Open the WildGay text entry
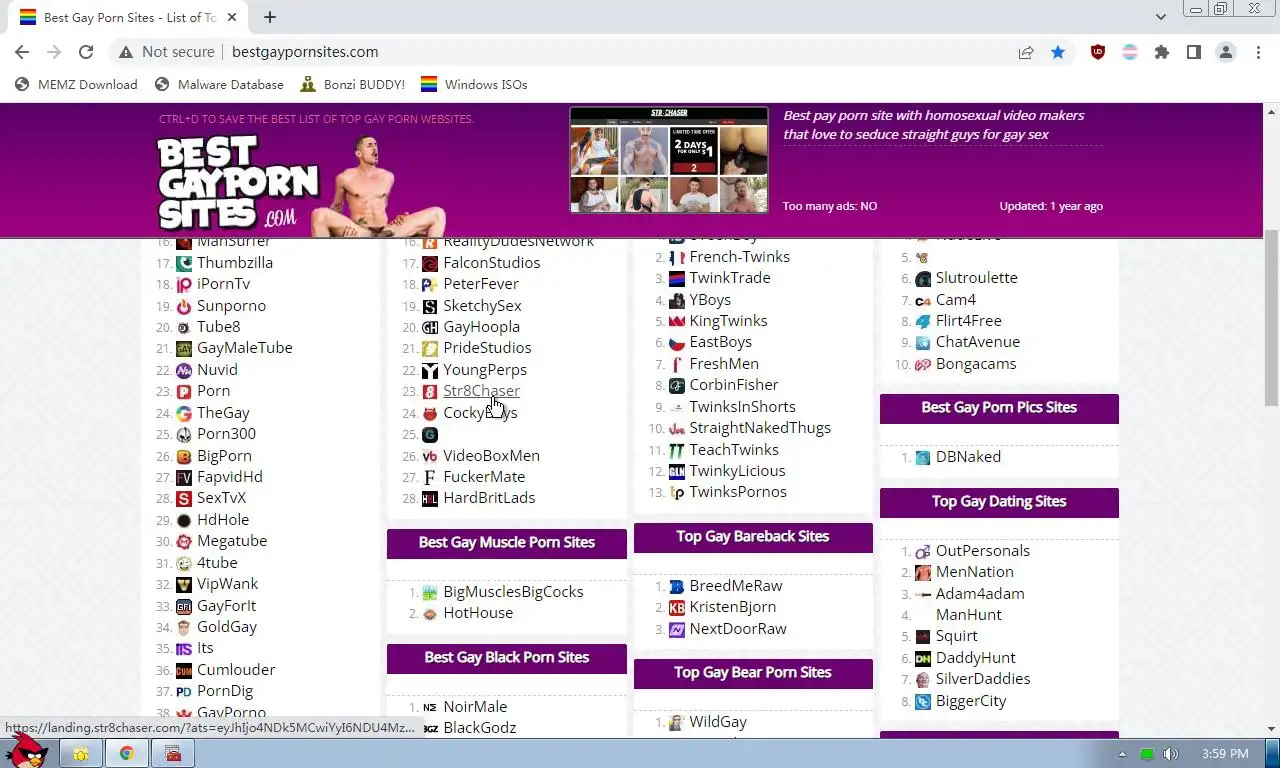1280x768 pixels. pos(718,722)
